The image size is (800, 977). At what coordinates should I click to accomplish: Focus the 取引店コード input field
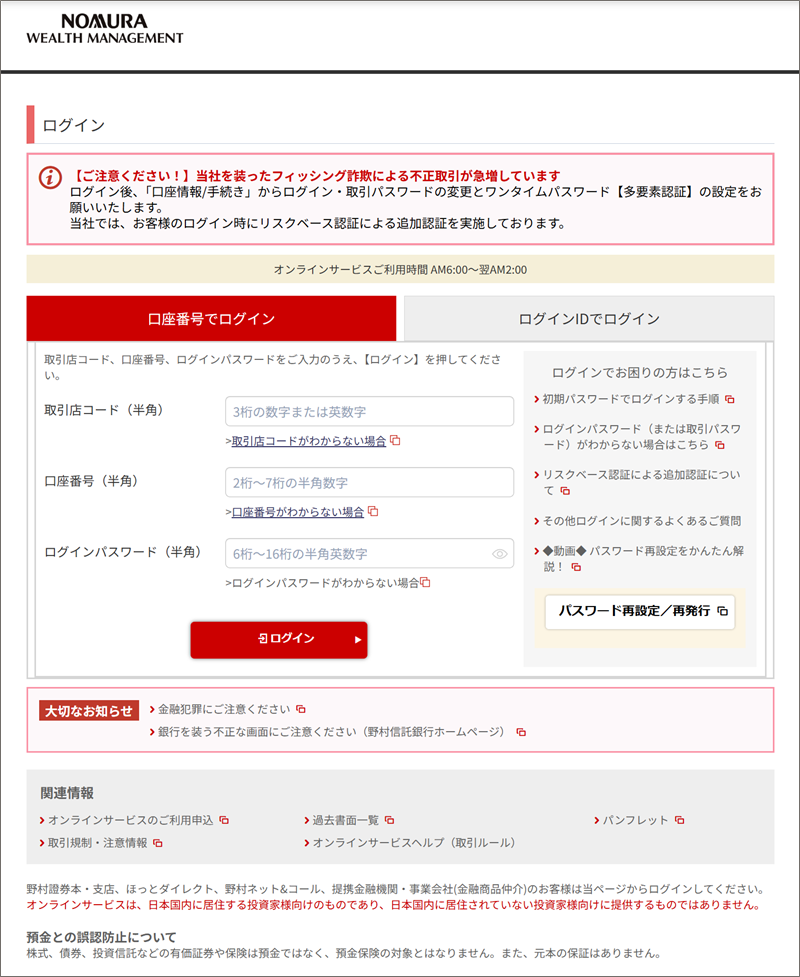click(x=369, y=412)
